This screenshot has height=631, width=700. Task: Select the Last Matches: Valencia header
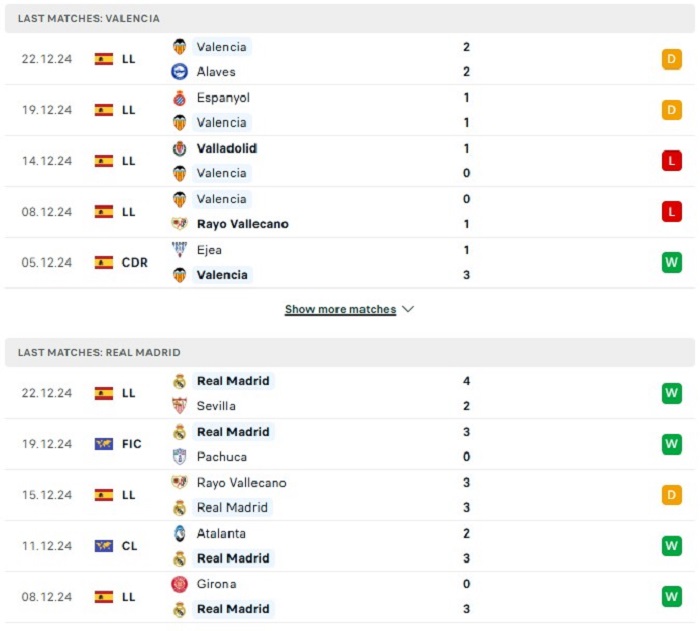350,18
